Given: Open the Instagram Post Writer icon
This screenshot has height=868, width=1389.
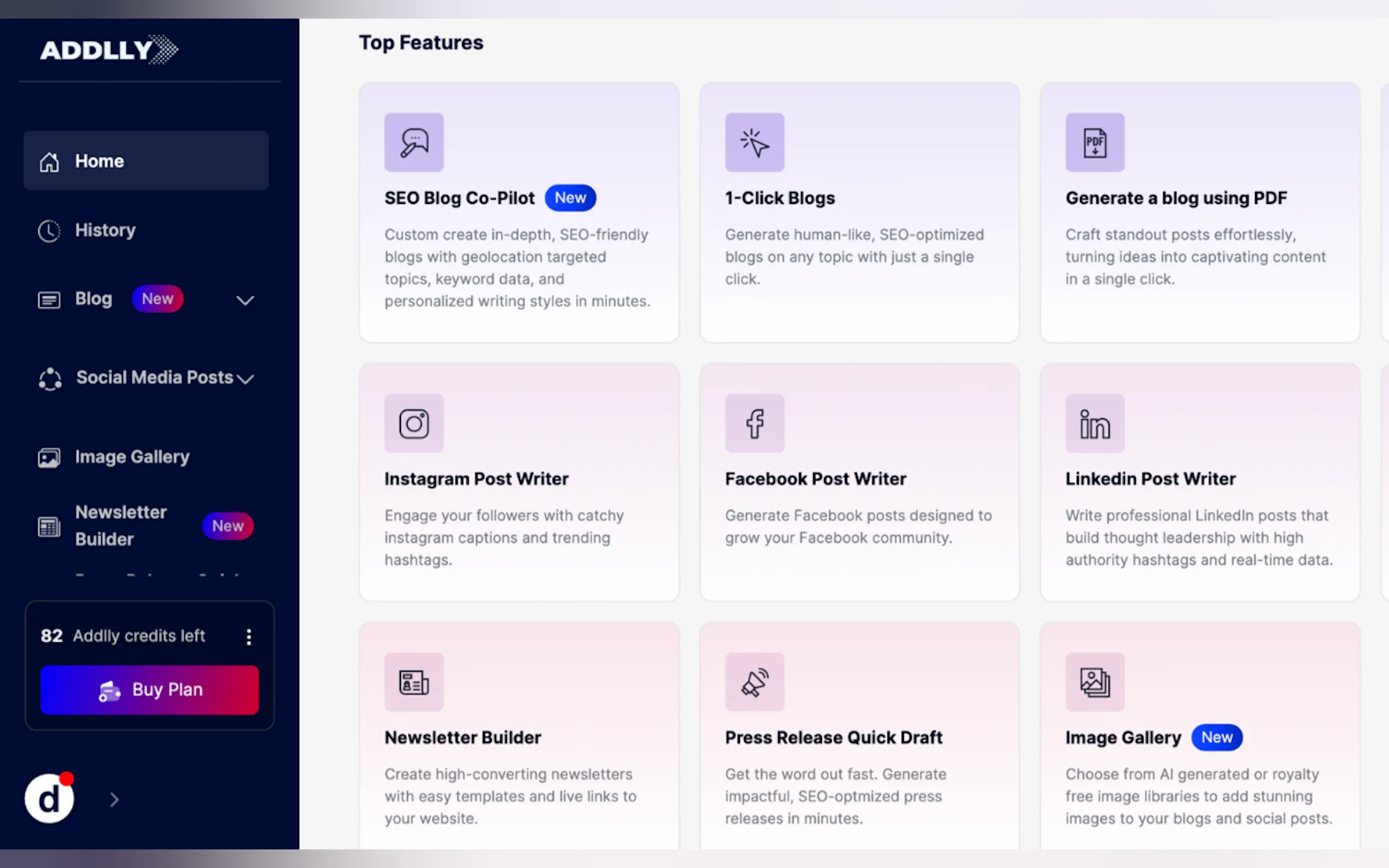Looking at the screenshot, I should tap(414, 424).
